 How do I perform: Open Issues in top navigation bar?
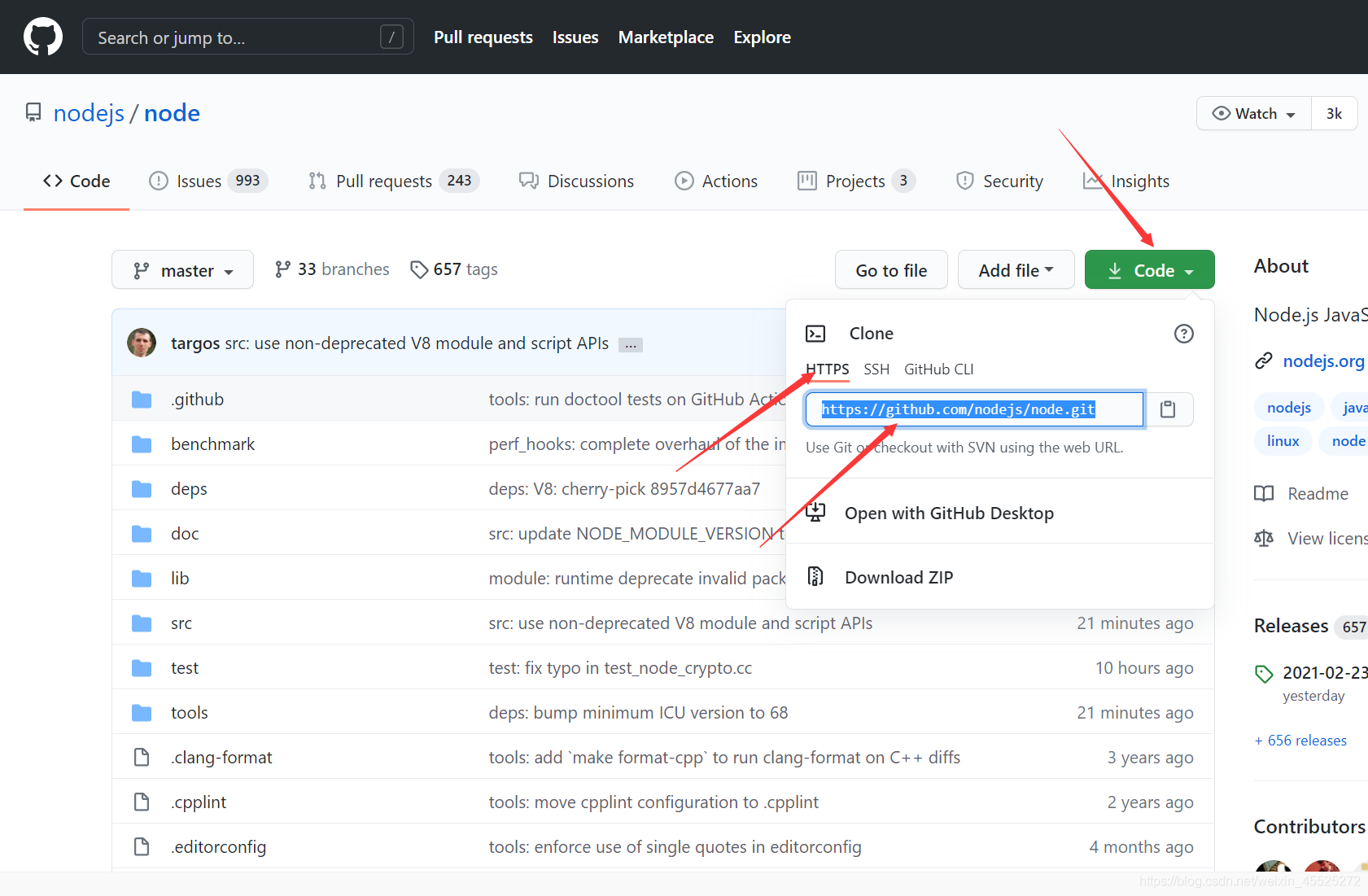(575, 37)
